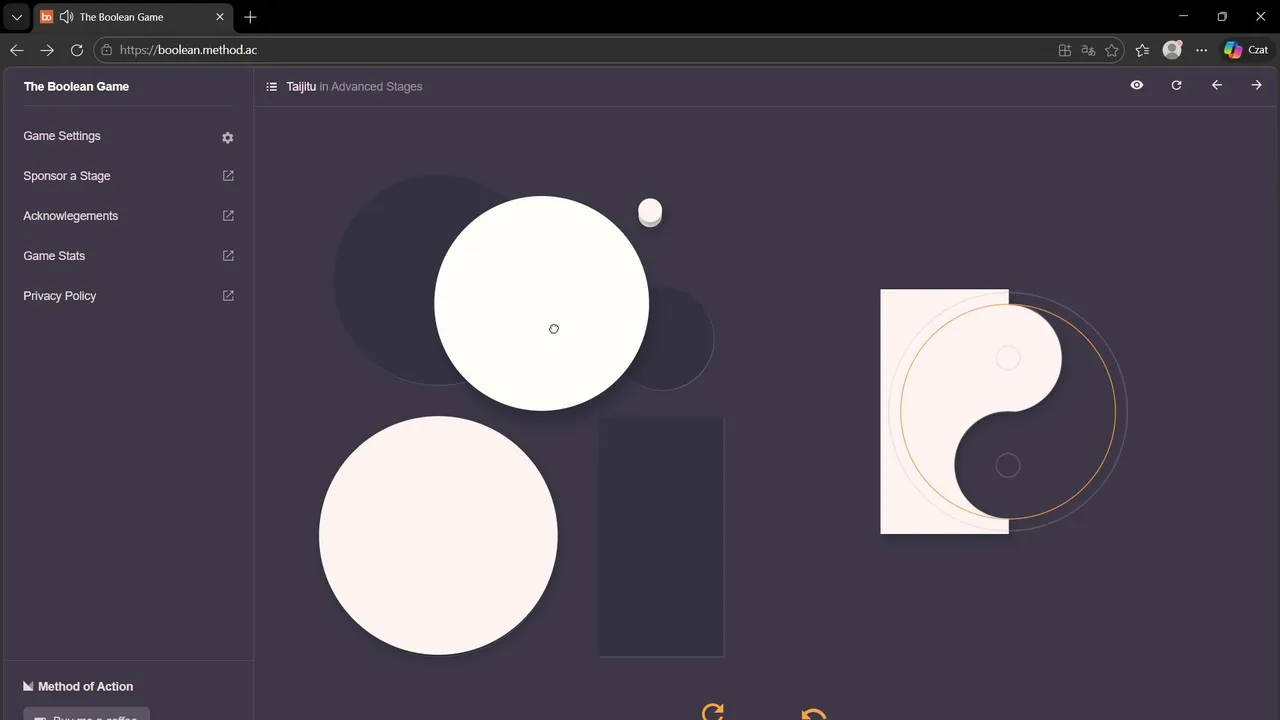Open the Acknowlegements link
Image resolution: width=1280 pixels, height=720 pixels.
point(70,216)
